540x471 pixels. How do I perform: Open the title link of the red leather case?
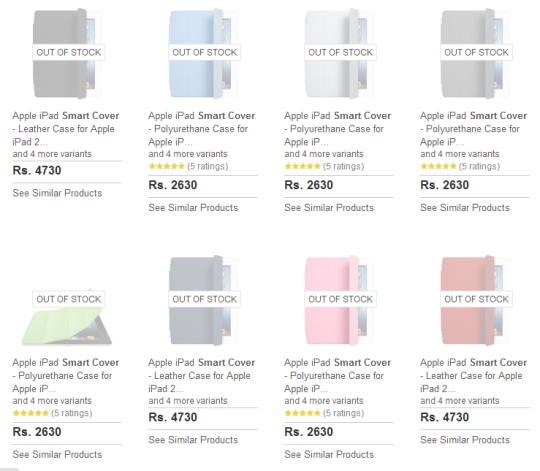[473, 376]
